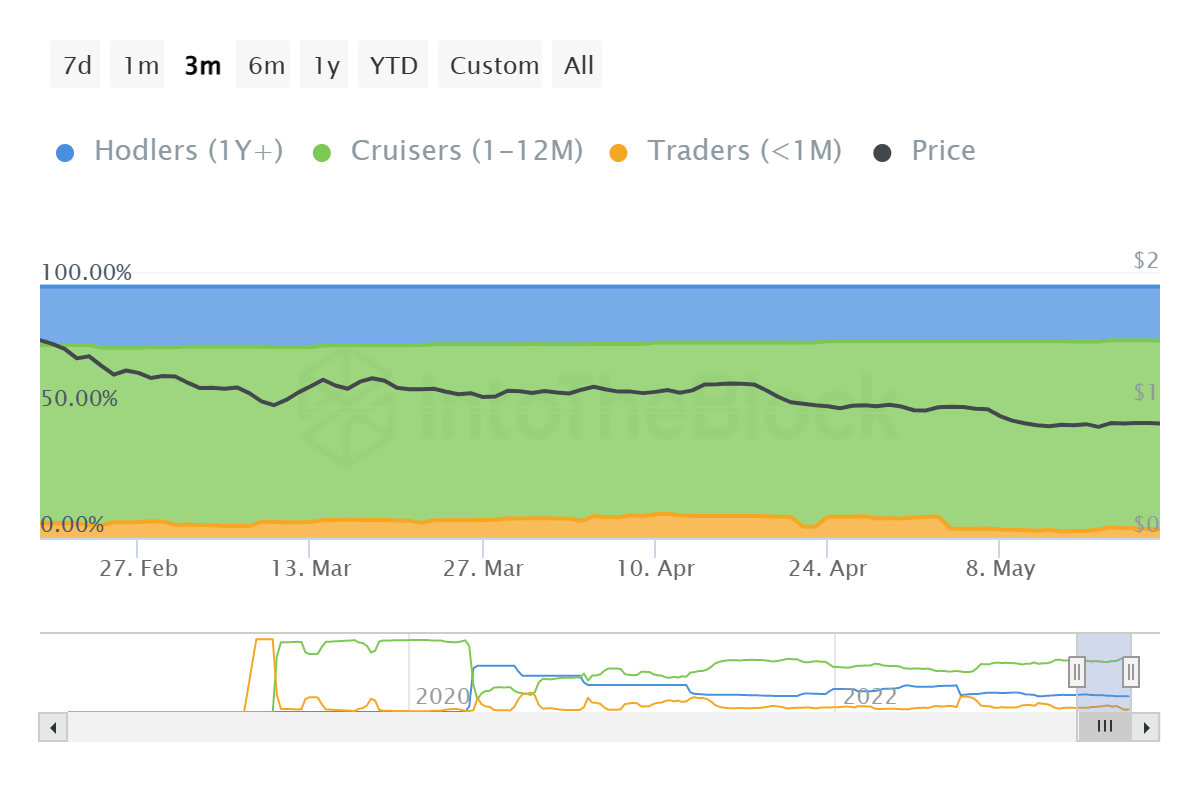Open the Custom date range option
The height and width of the screenshot is (800, 1200).
click(491, 64)
